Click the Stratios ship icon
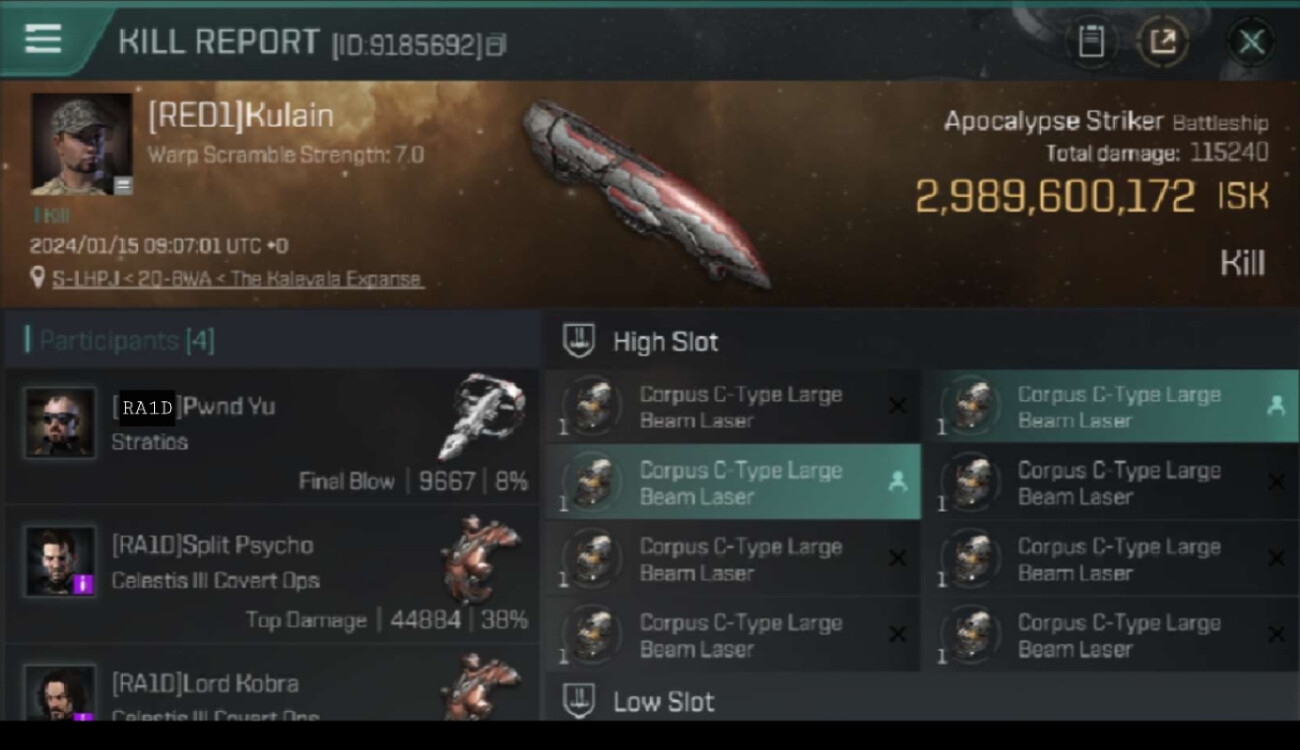 [x=481, y=414]
